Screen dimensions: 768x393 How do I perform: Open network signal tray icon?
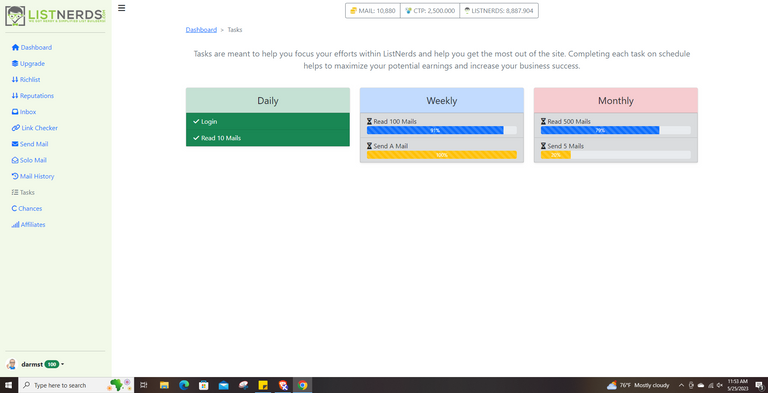(710, 385)
